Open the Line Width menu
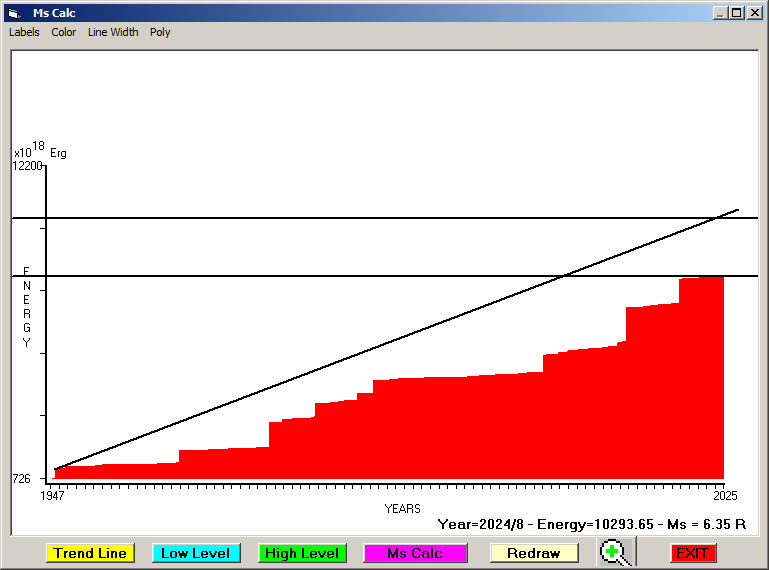The image size is (769, 570). click(113, 32)
